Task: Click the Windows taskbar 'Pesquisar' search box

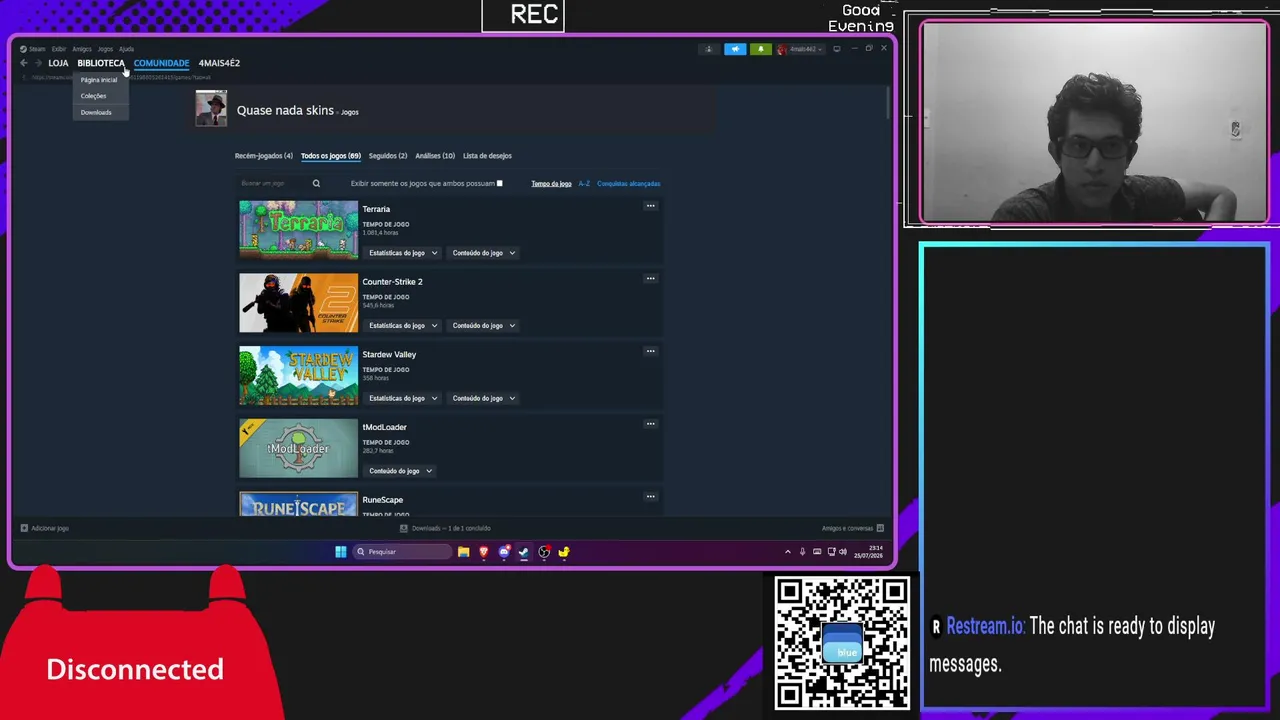Action: 402,552
